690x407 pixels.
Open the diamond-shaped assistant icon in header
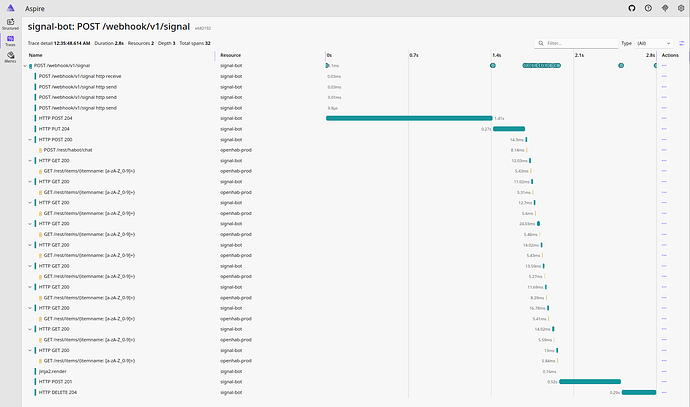tap(665, 8)
